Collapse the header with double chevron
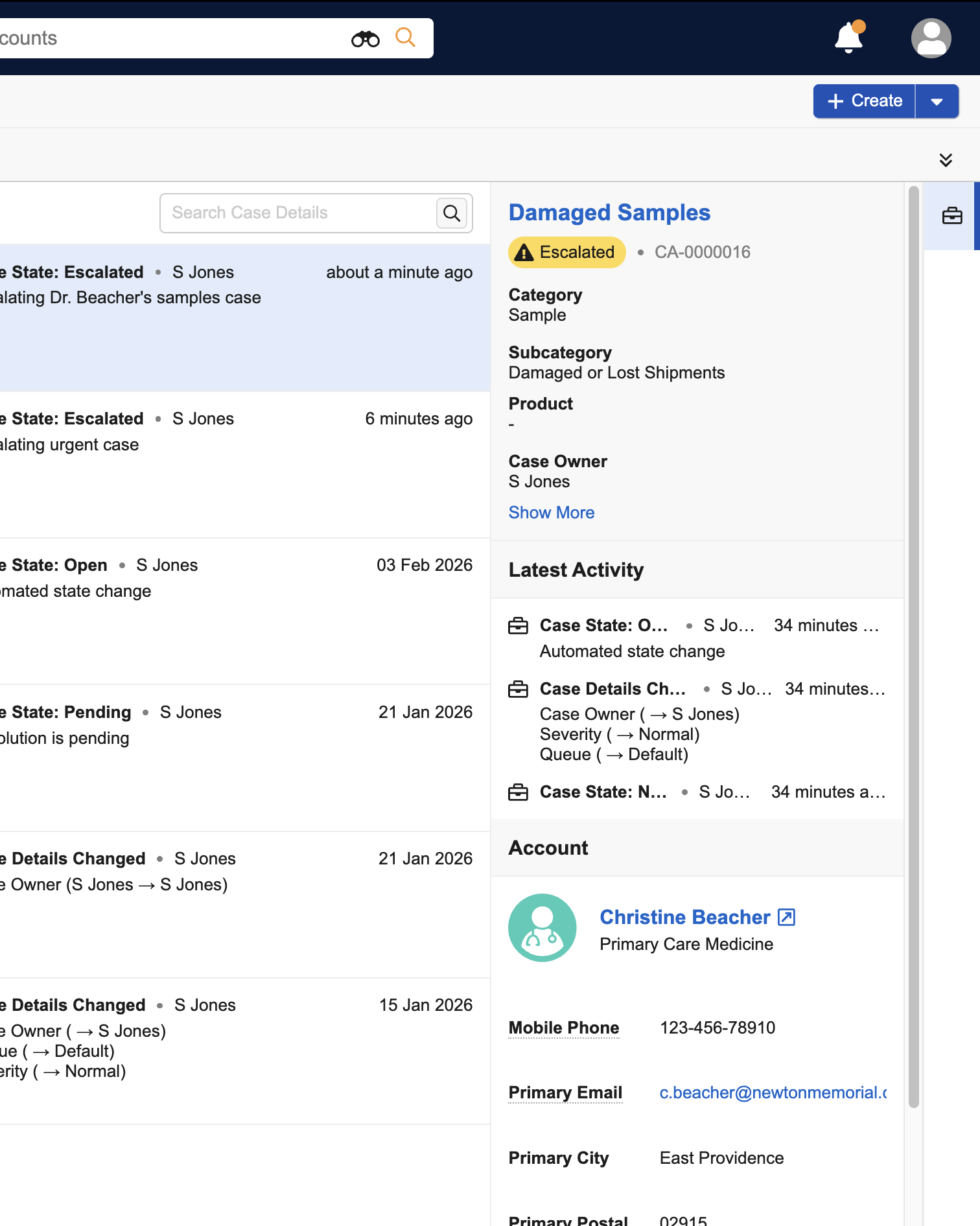 point(946,160)
